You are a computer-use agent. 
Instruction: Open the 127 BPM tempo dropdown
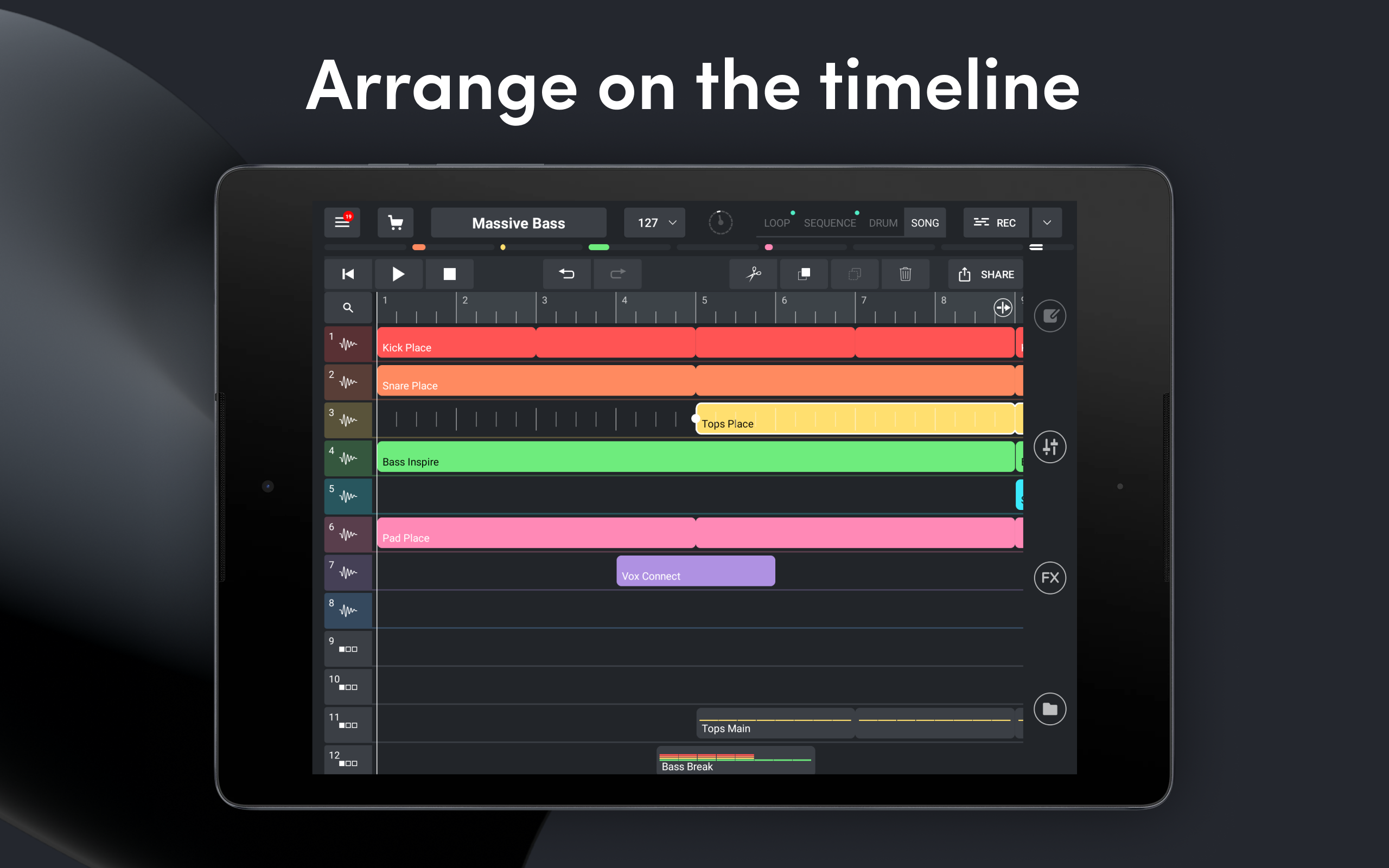click(654, 222)
